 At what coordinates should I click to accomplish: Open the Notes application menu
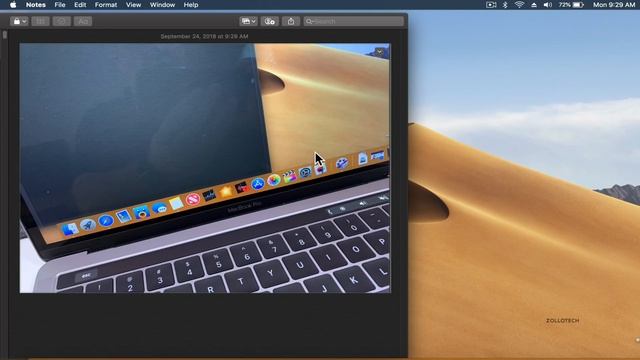(36, 5)
